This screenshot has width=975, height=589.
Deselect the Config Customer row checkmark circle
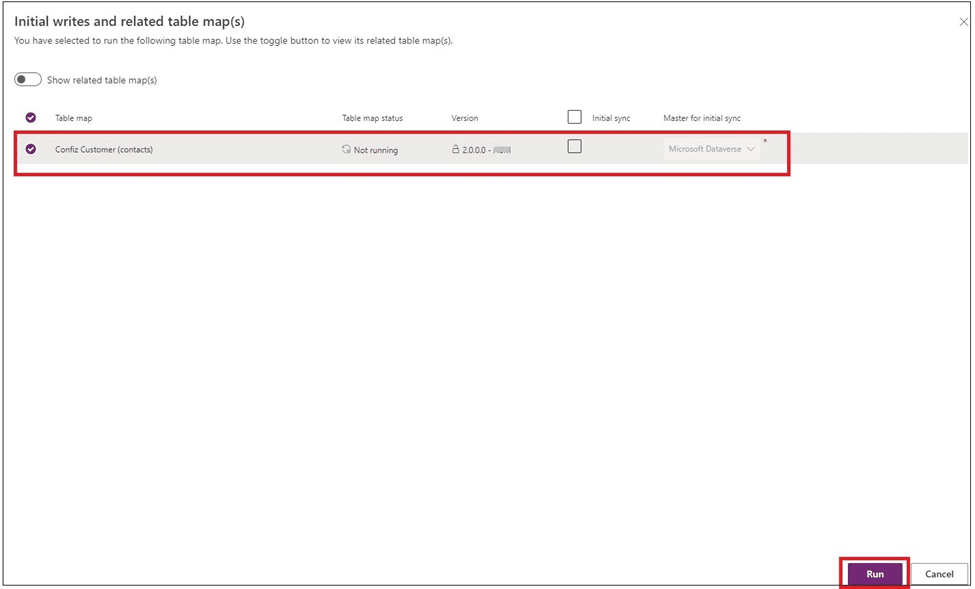[31, 149]
